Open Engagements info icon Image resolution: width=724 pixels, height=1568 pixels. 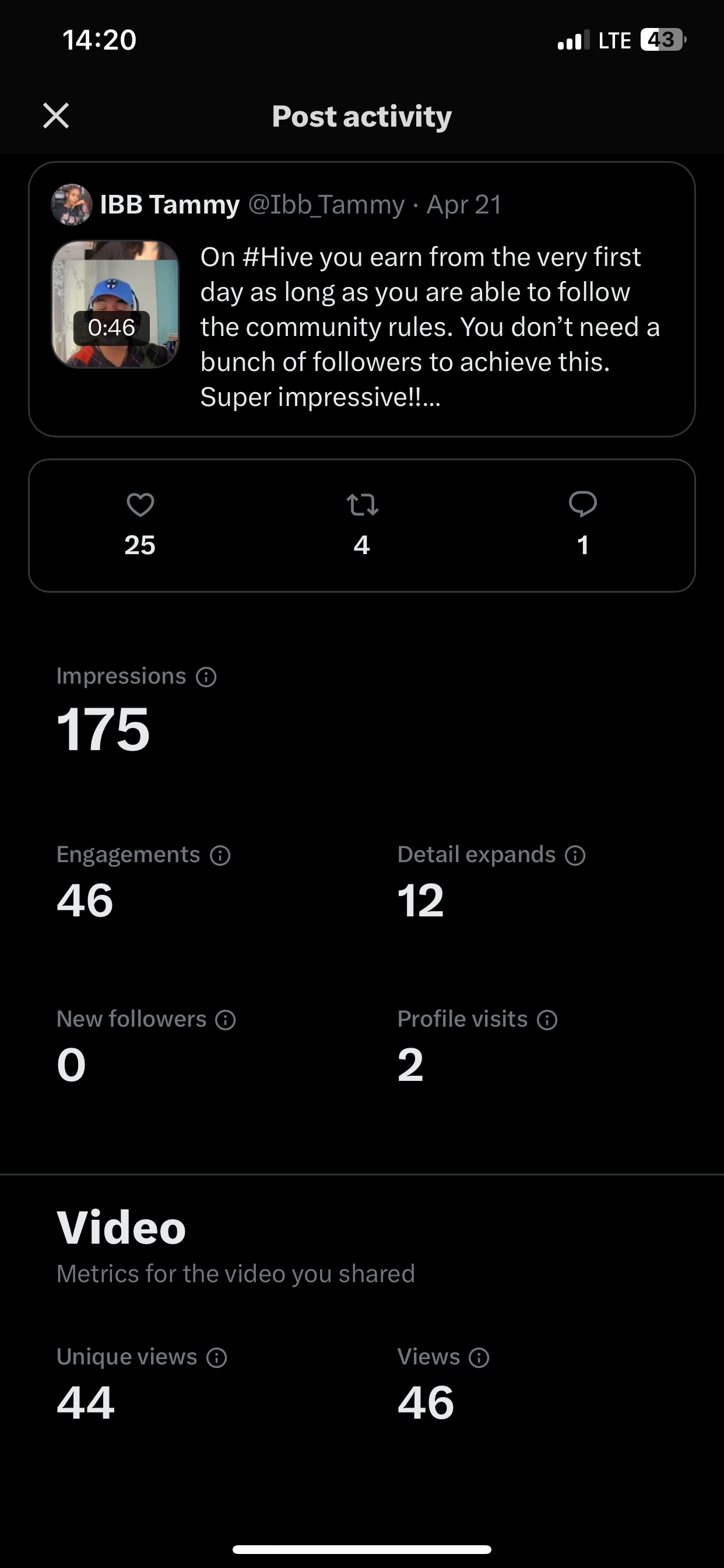220,855
